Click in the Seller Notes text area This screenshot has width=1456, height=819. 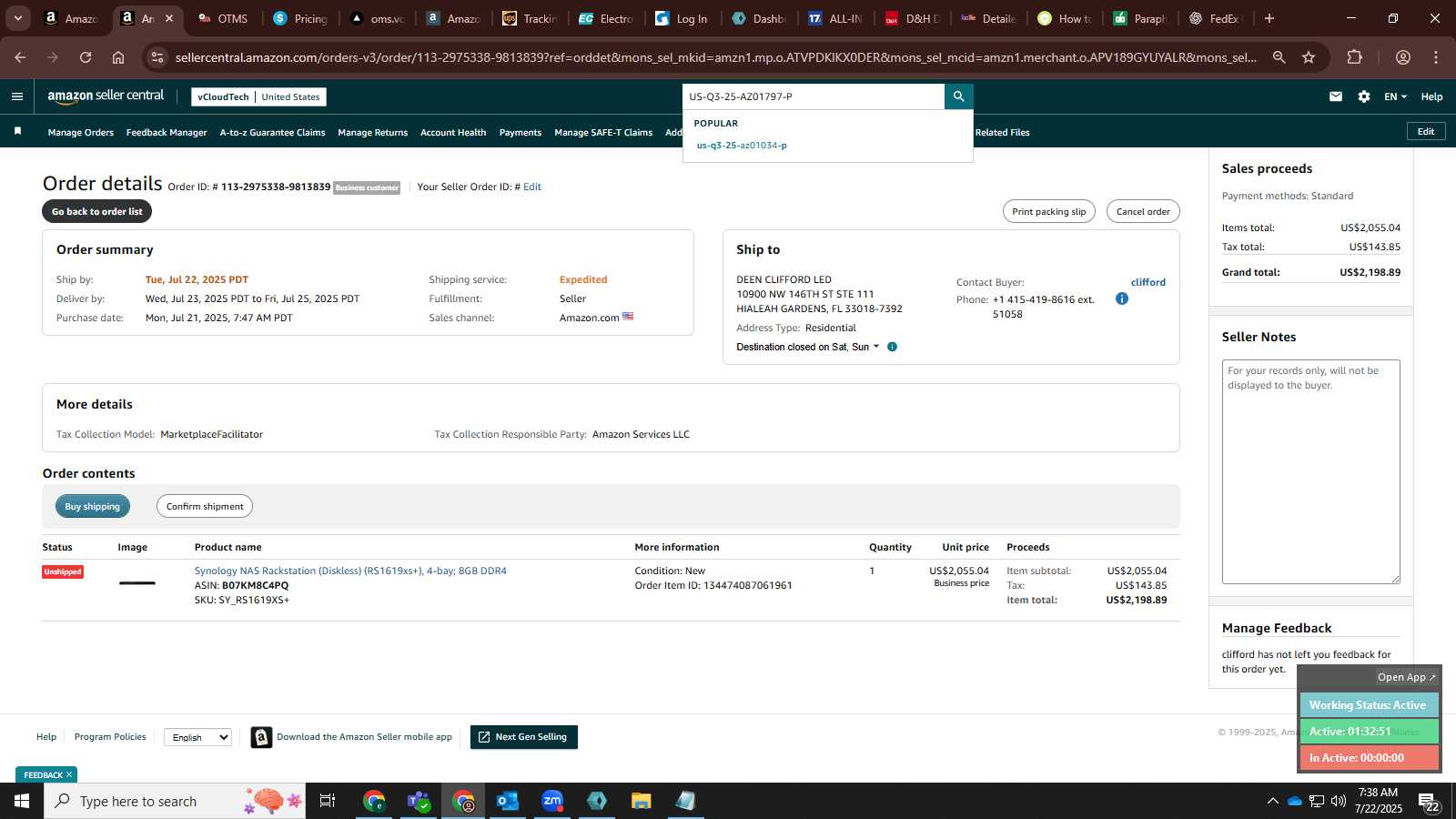[x=1311, y=471]
